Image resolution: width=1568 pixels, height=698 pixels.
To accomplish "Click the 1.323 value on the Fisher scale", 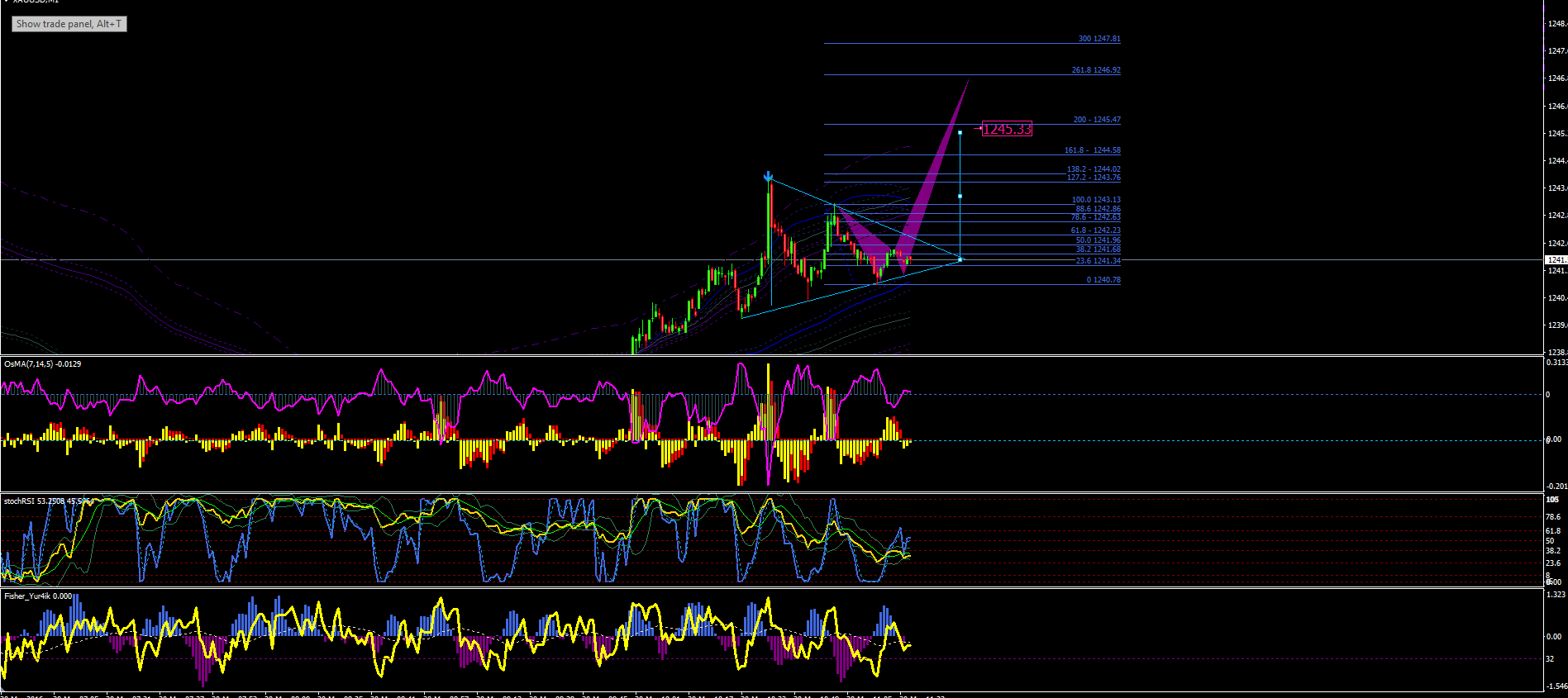I will tap(1555, 595).
